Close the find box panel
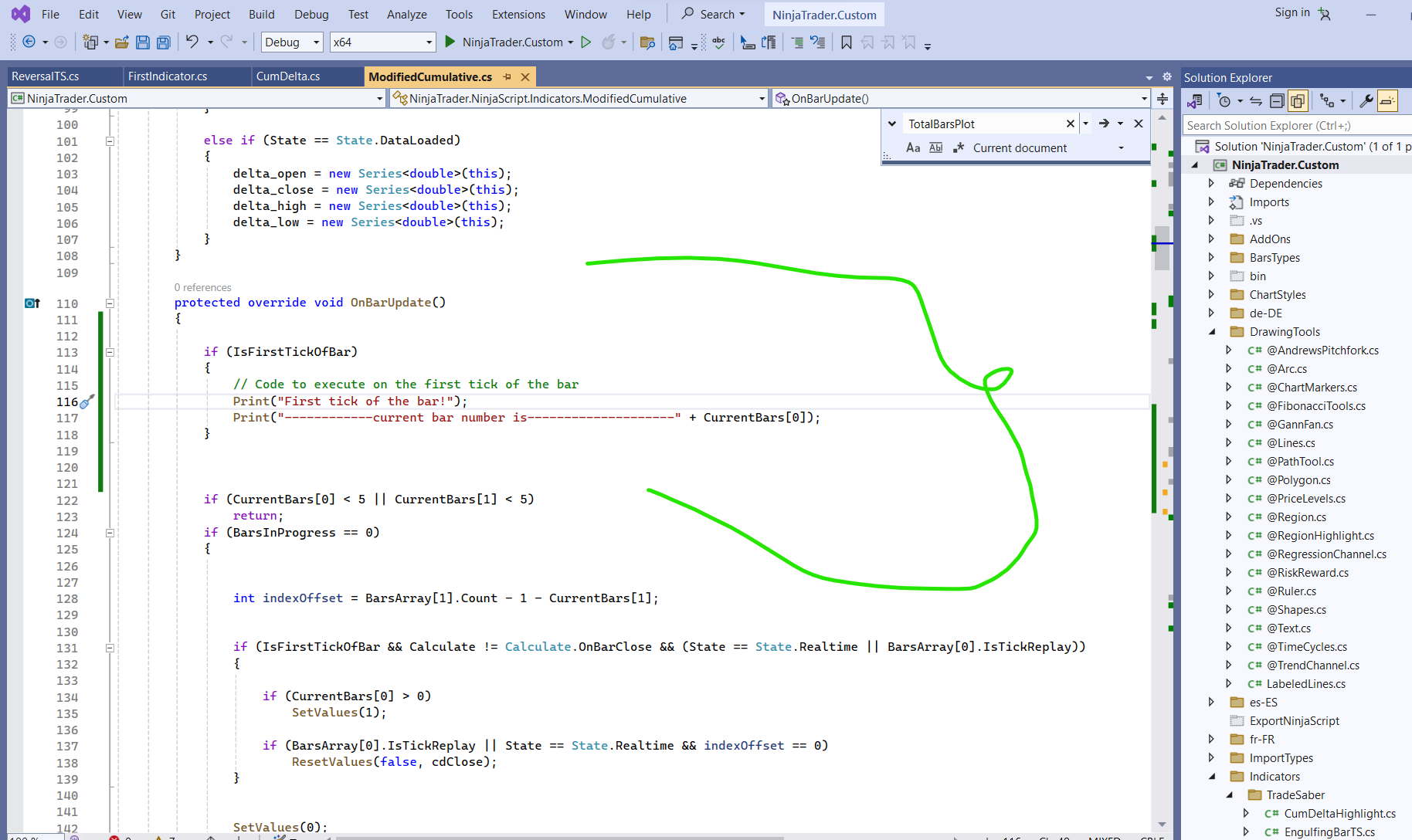The image size is (1412, 840). [1139, 124]
